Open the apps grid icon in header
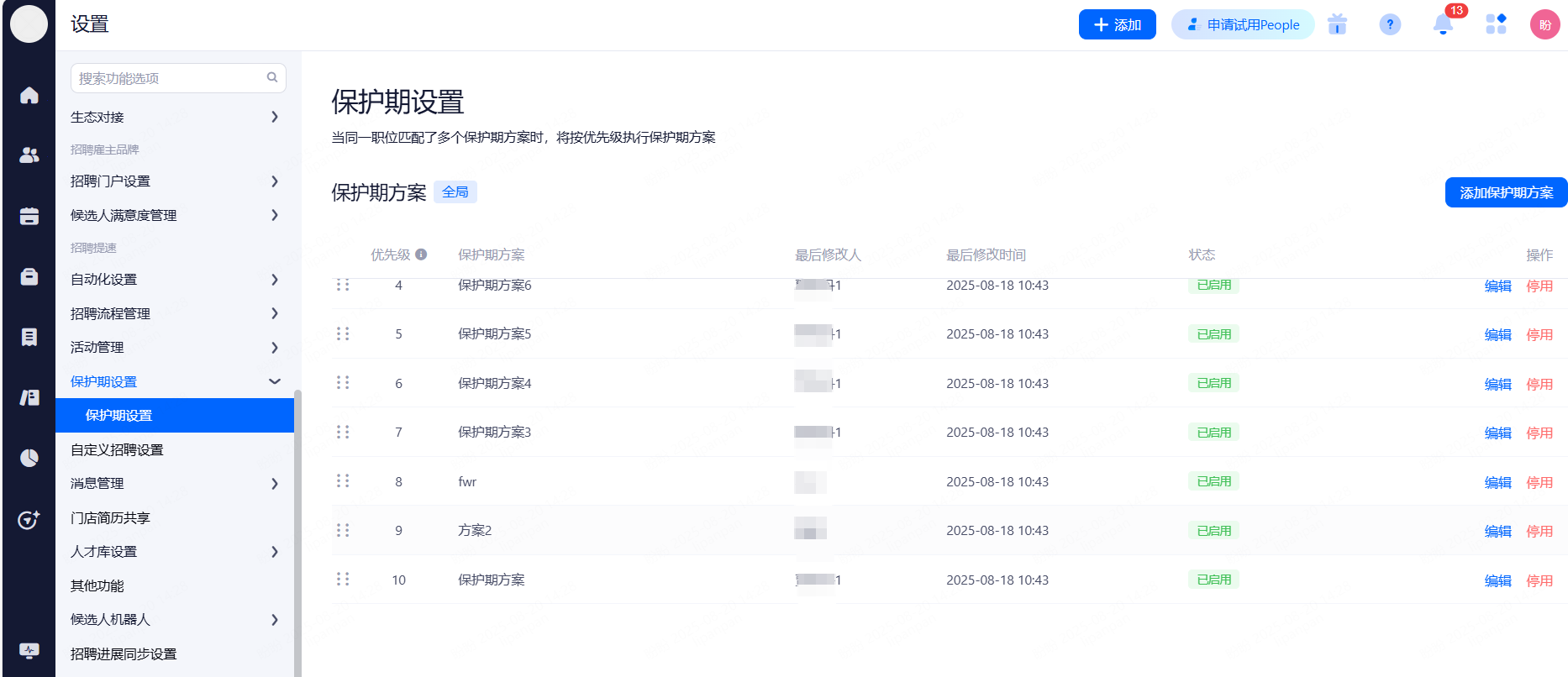This screenshot has height=677, width=1568. [1496, 24]
